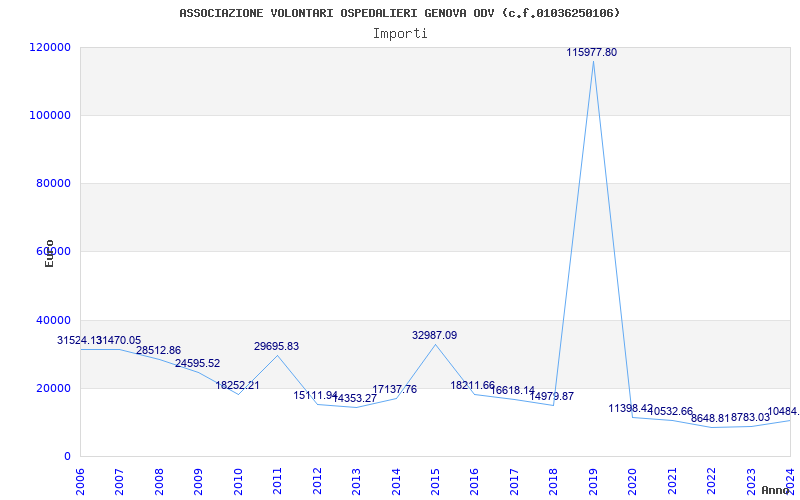Click the 2006 x-axis year label
Image resolution: width=800 pixels, height=500 pixels.
tap(80, 482)
